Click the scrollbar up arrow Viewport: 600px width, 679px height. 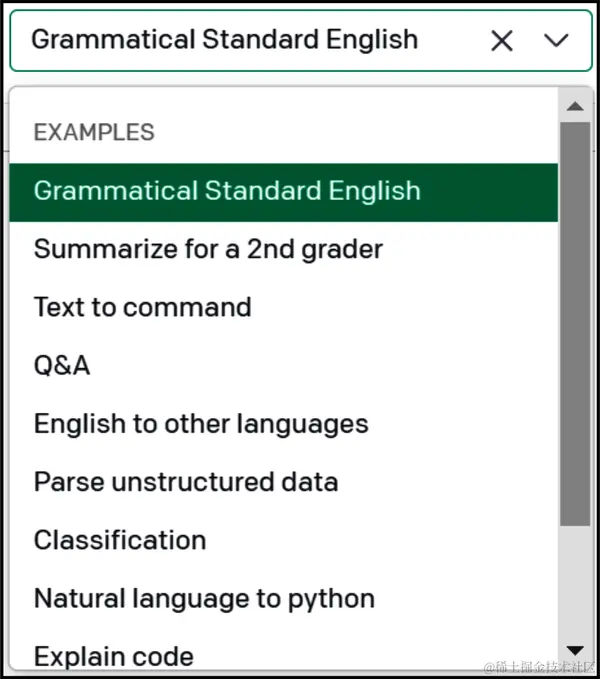click(575, 106)
